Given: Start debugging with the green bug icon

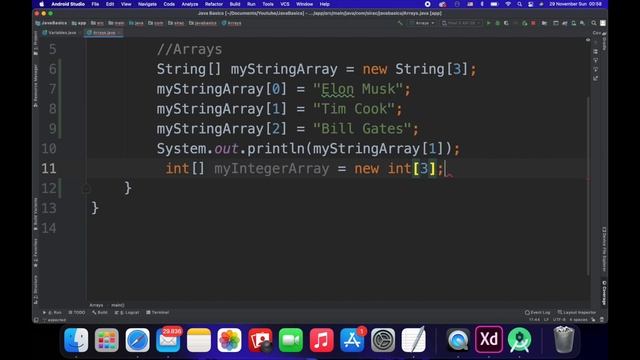Looking at the screenshot, I should point(497,23).
